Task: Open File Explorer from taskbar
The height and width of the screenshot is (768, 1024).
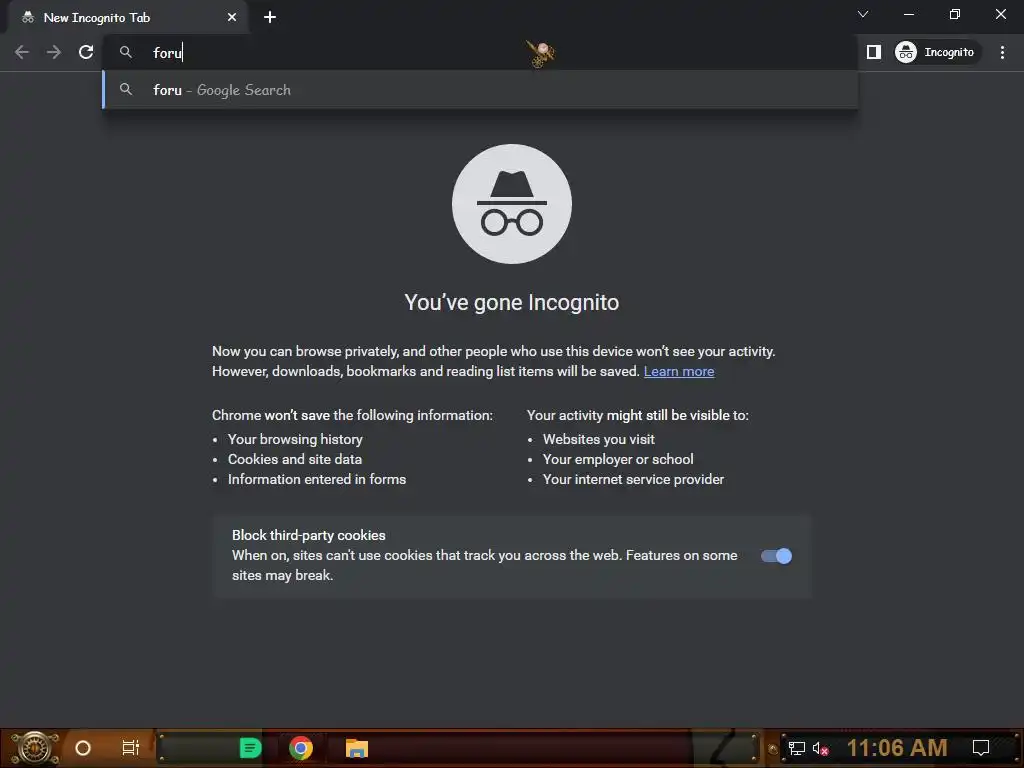Action: [x=357, y=748]
